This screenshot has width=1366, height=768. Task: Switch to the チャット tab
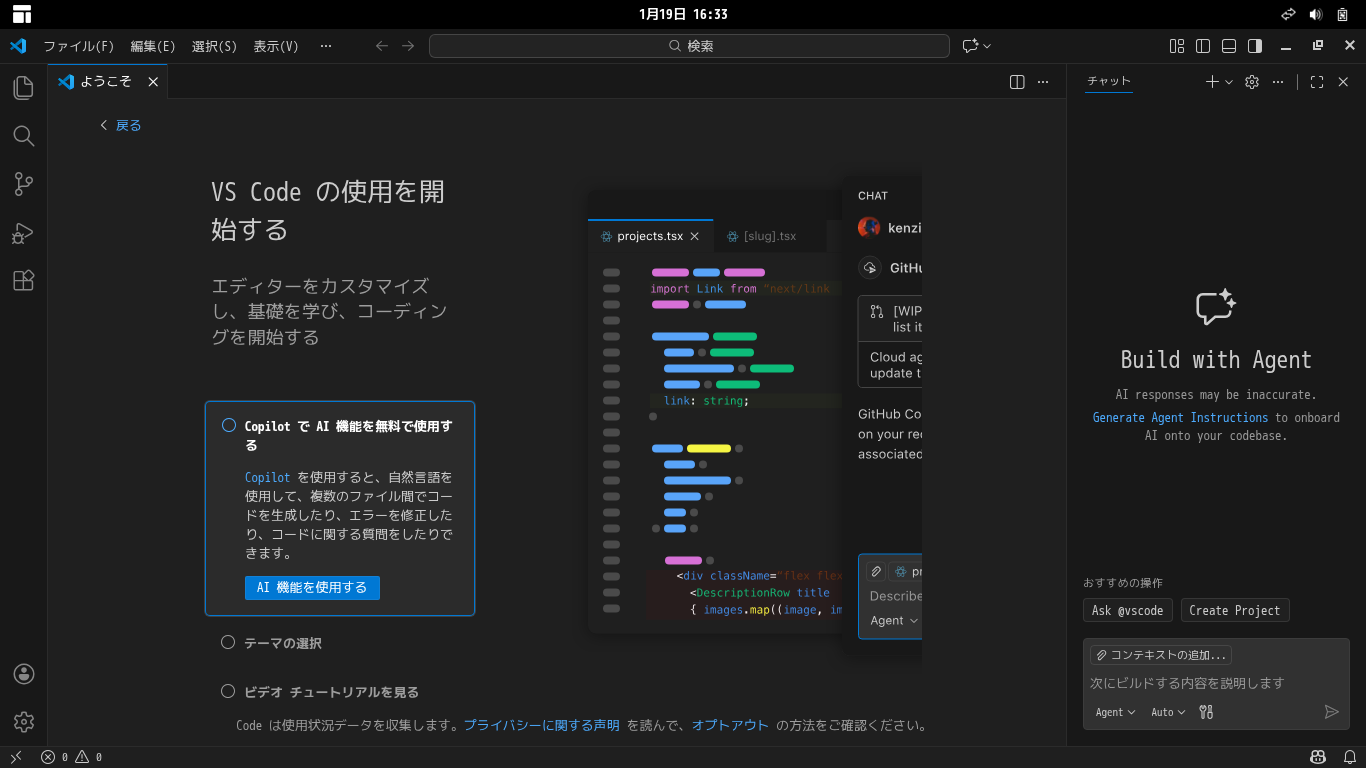1108,81
